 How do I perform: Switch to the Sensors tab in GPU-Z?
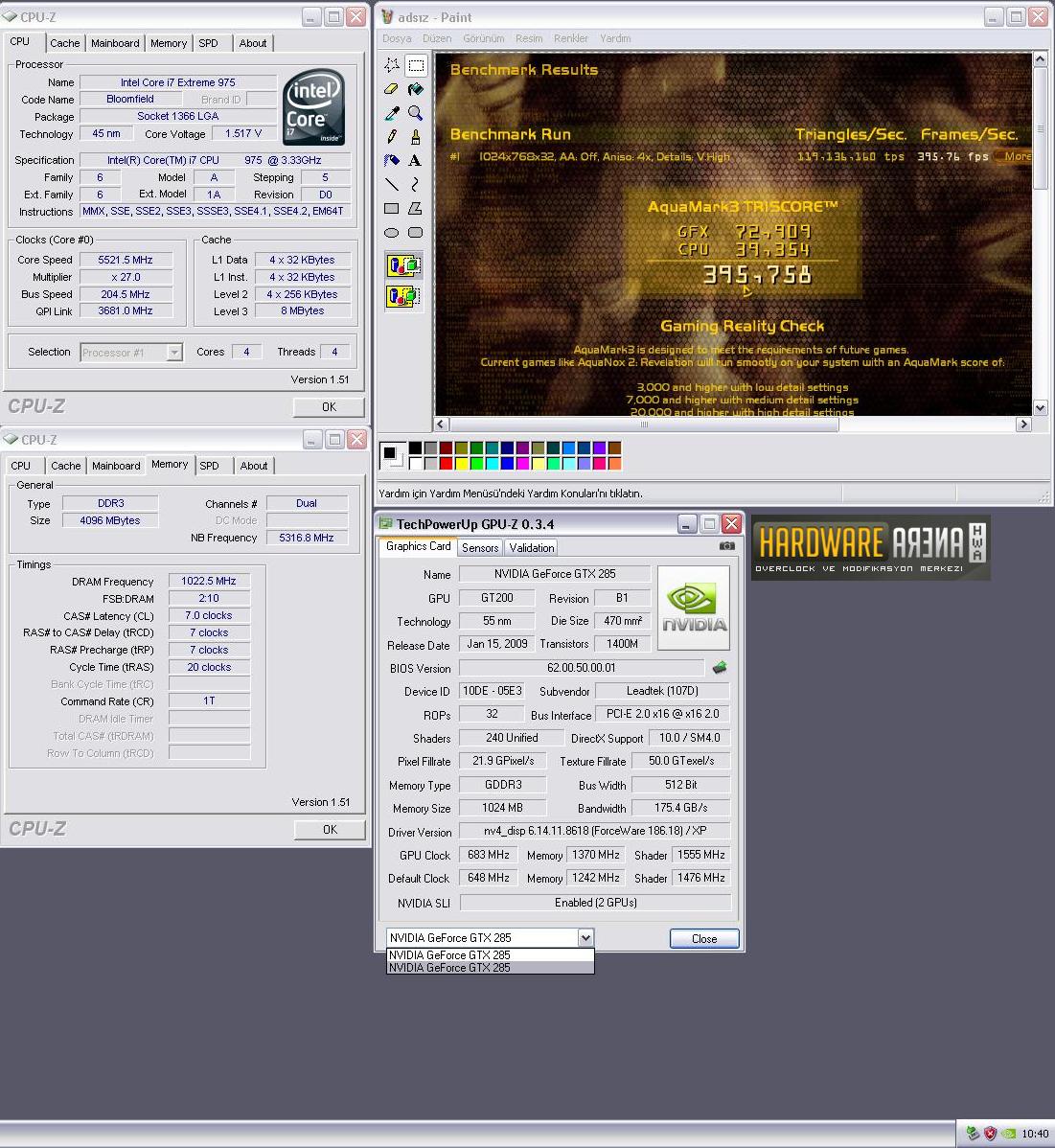coord(480,547)
